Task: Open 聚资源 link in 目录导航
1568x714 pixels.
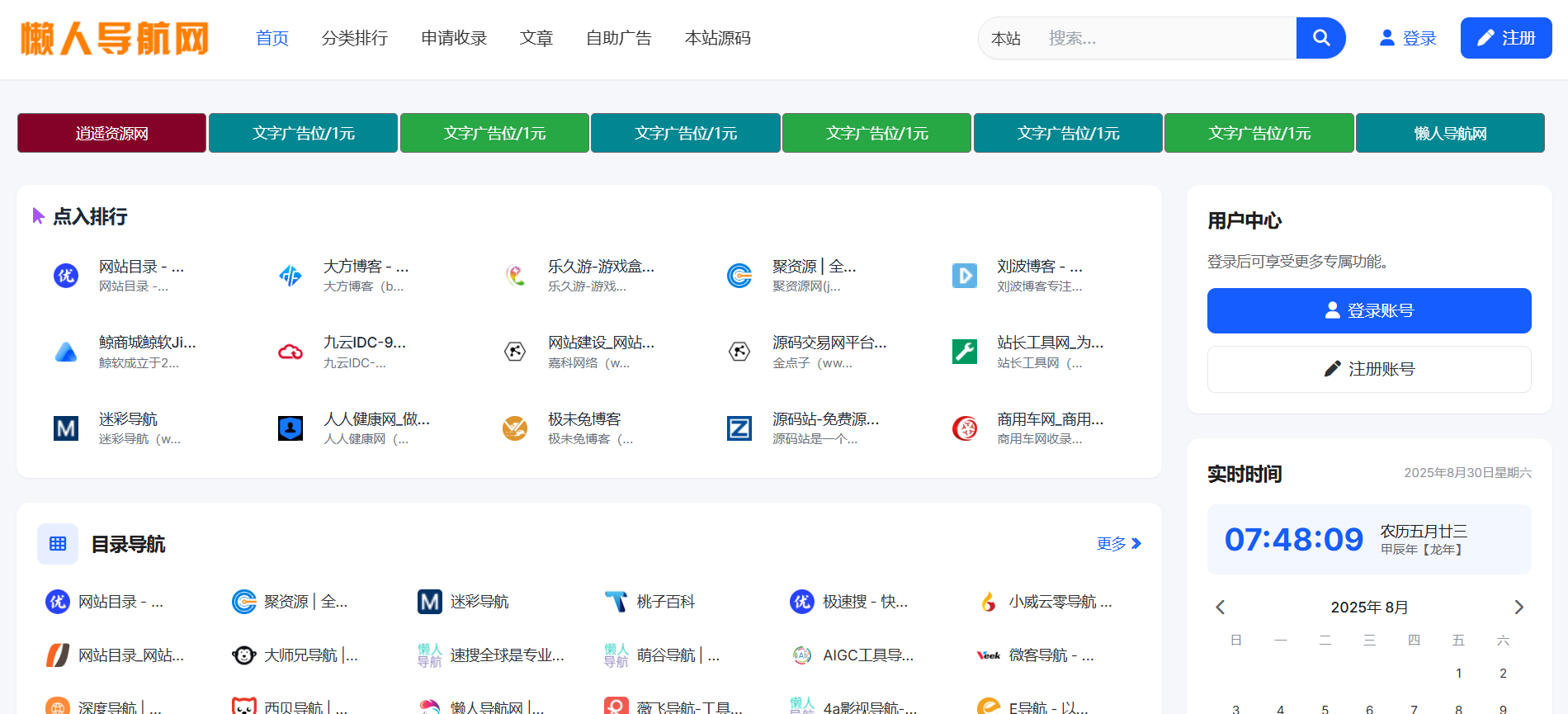Action: click(306, 602)
